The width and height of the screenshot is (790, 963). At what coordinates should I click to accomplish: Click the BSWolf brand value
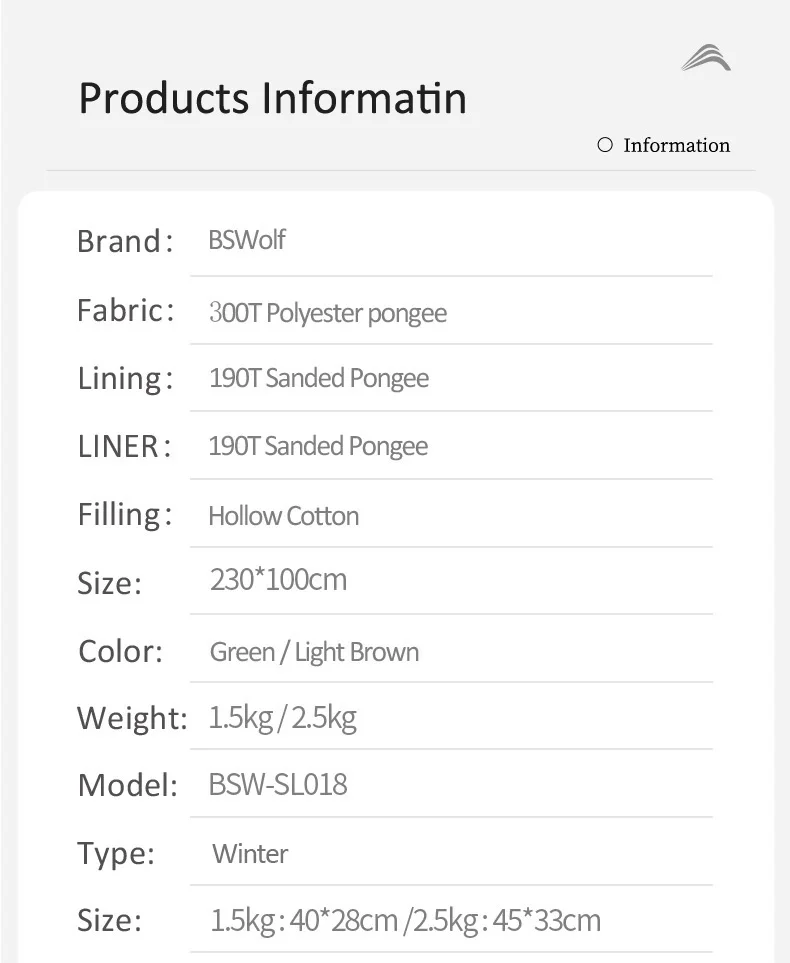[247, 240]
